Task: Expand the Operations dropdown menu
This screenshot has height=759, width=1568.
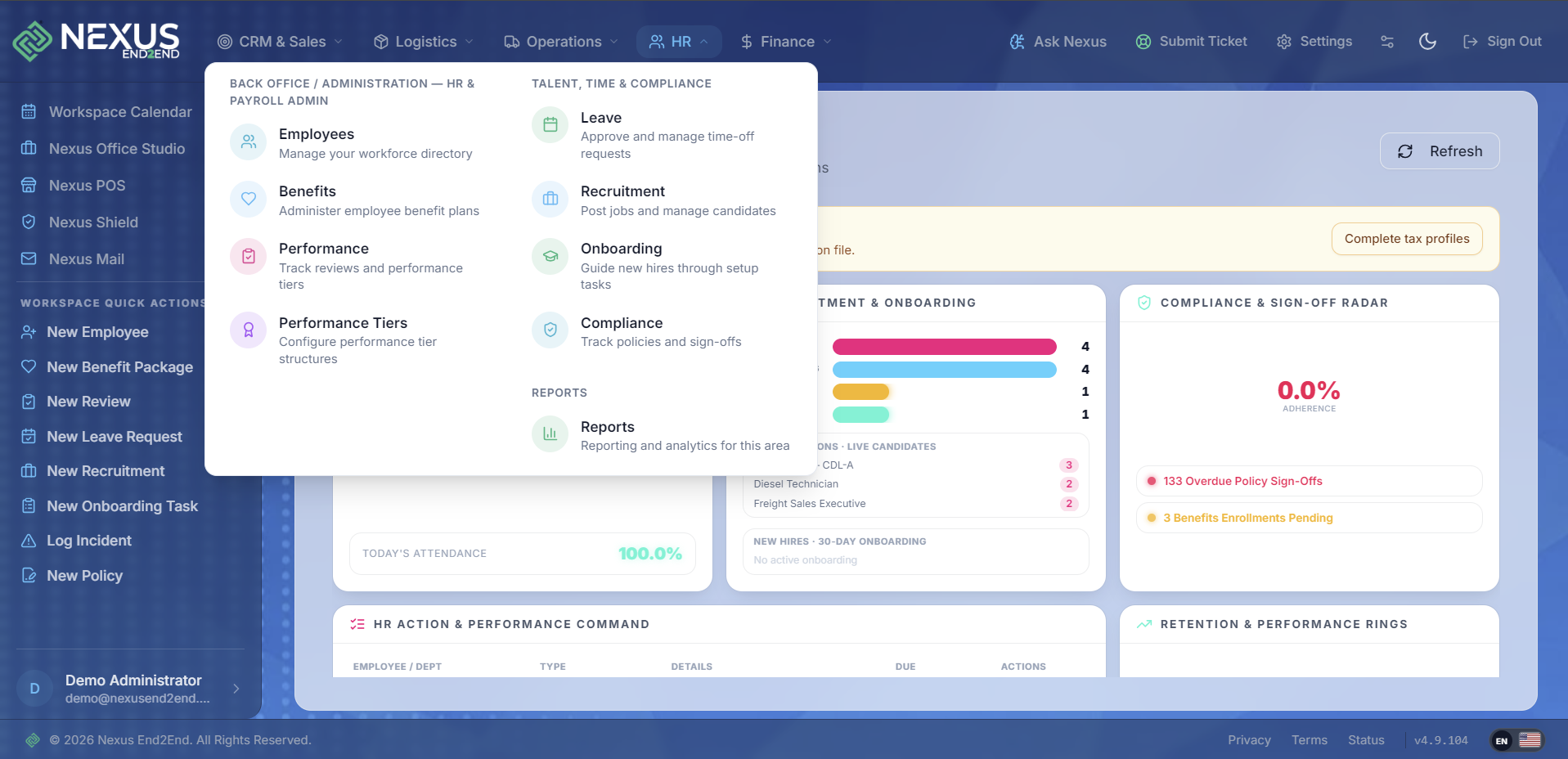Action: pos(561,42)
